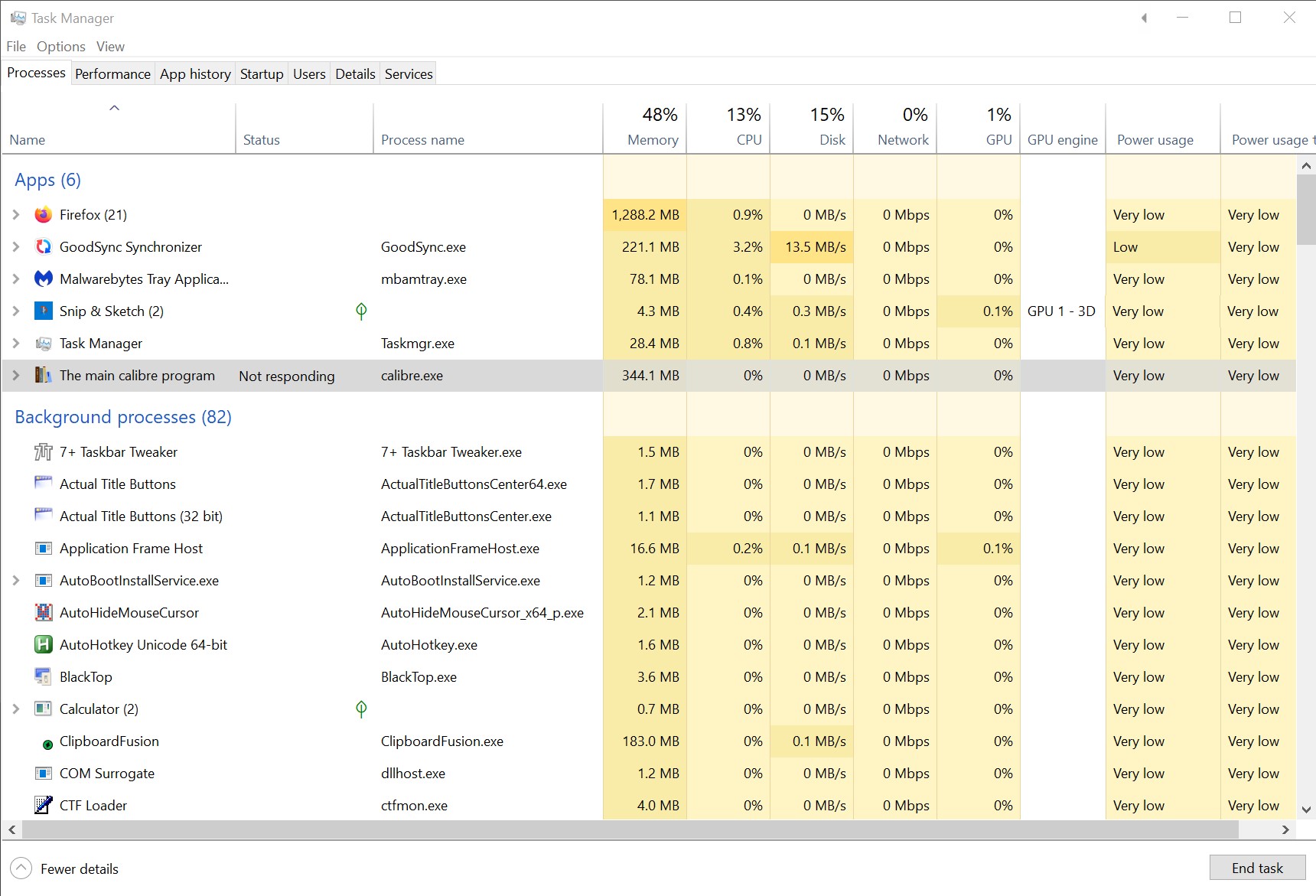This screenshot has height=896, width=1316.
Task: Sort by the Status column header
Action: [305, 129]
